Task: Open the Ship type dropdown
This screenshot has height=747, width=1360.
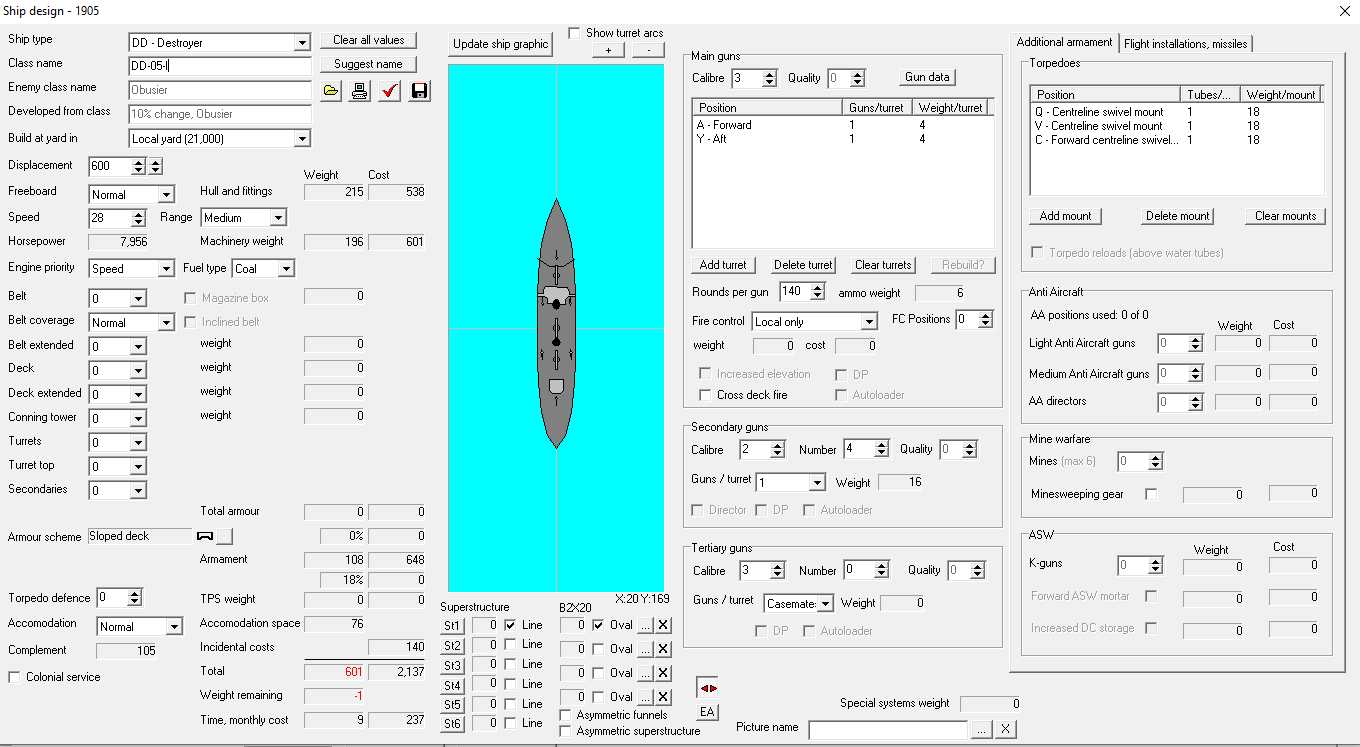Action: [302, 43]
